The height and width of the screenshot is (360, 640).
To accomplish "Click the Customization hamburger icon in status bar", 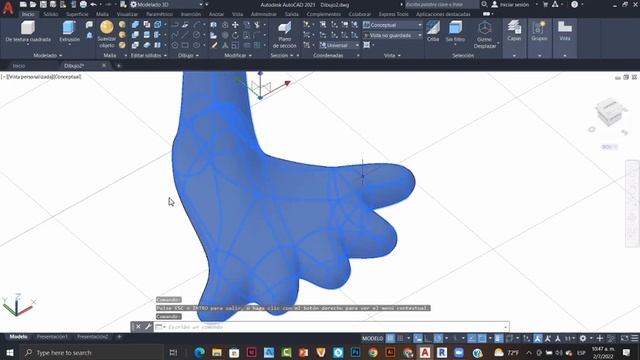I will [x=635, y=338].
